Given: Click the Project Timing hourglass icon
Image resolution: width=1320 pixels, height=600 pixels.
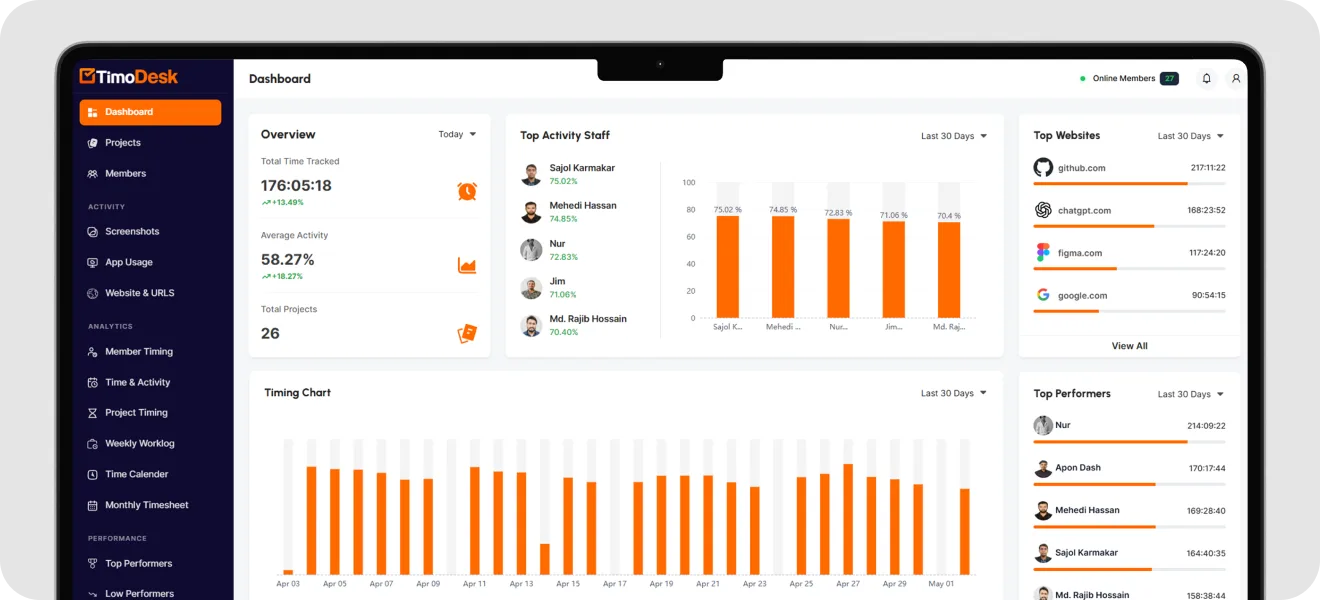Looking at the screenshot, I should click(x=92, y=413).
